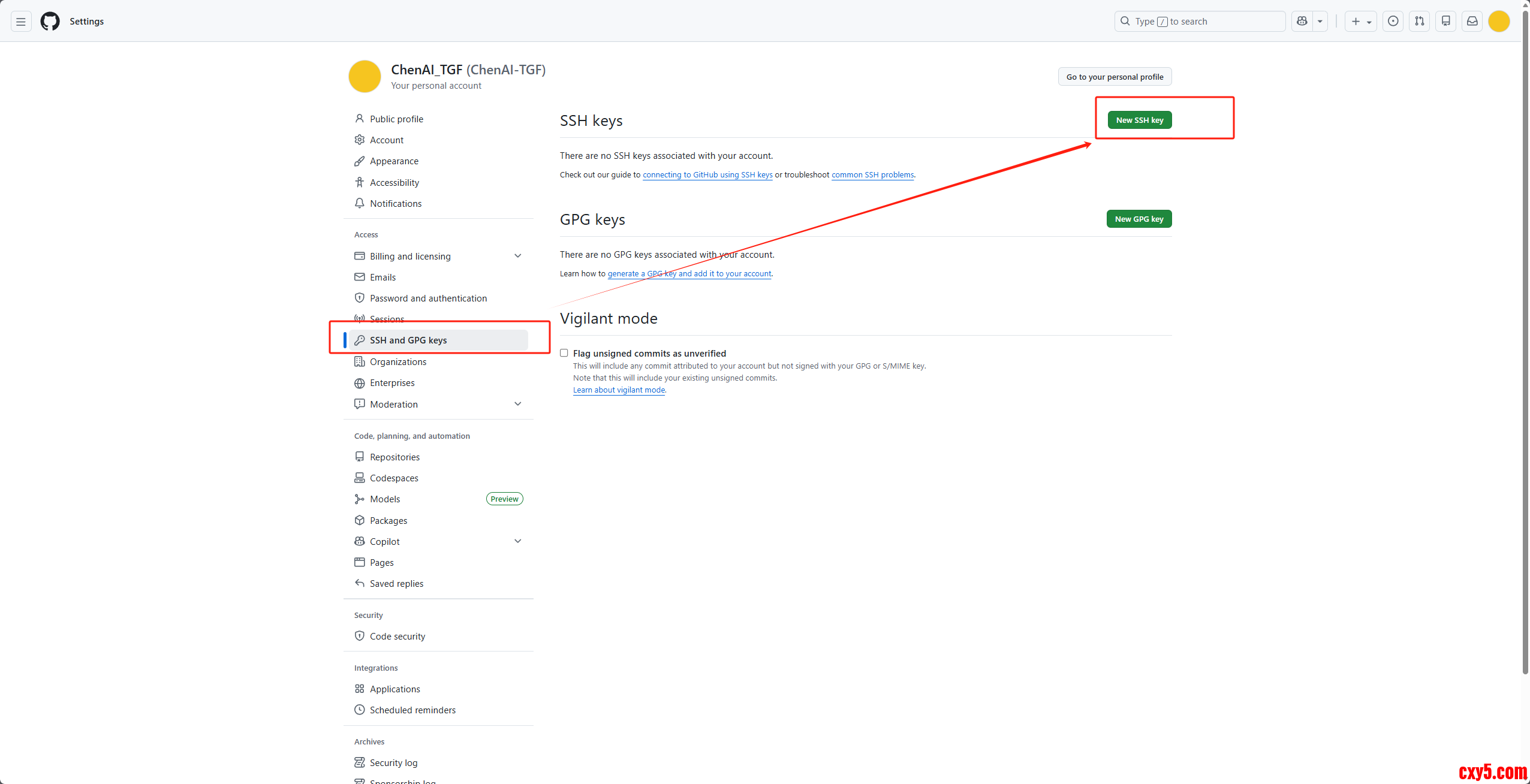Click the New GPG key button
Image resolution: width=1530 pixels, height=784 pixels.
click(1139, 219)
